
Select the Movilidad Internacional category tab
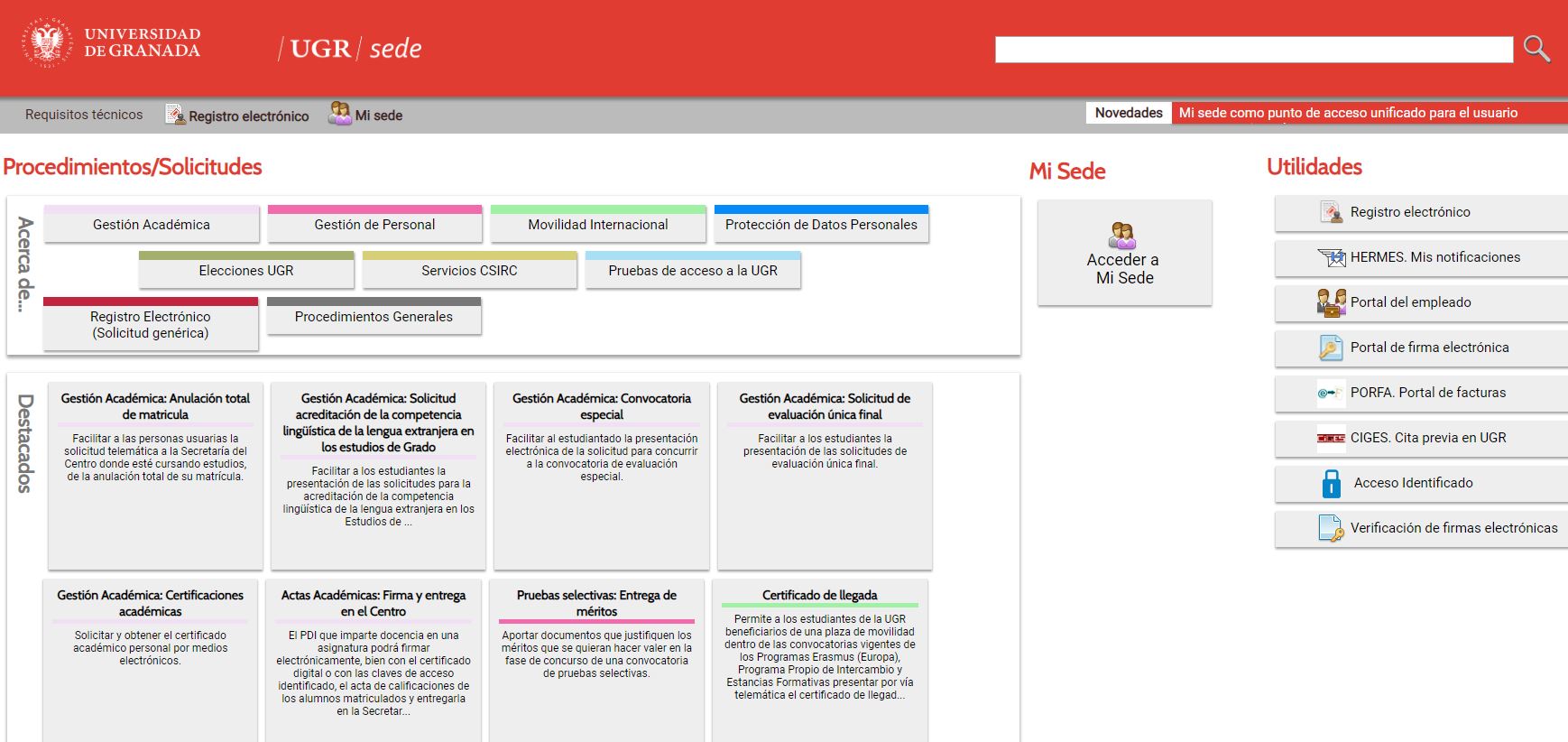pos(598,225)
